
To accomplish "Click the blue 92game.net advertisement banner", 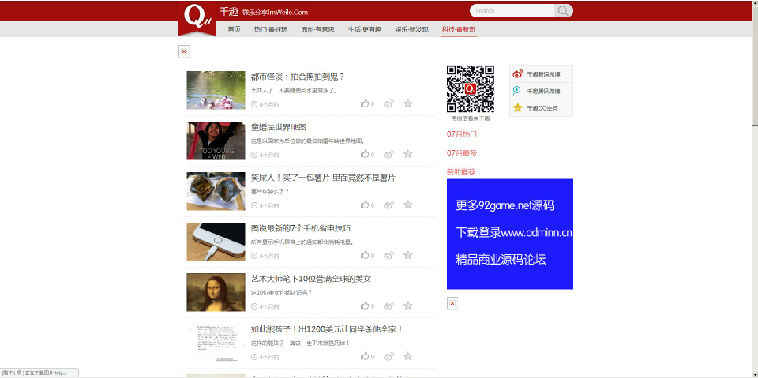I will [510, 234].
